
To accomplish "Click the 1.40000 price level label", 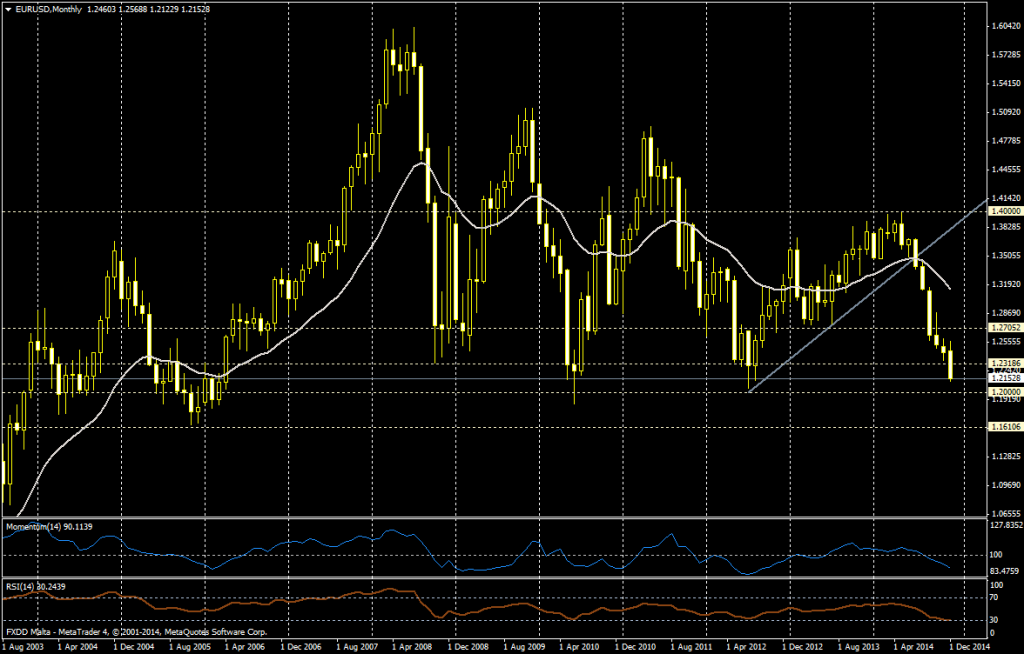I will (1001, 212).
